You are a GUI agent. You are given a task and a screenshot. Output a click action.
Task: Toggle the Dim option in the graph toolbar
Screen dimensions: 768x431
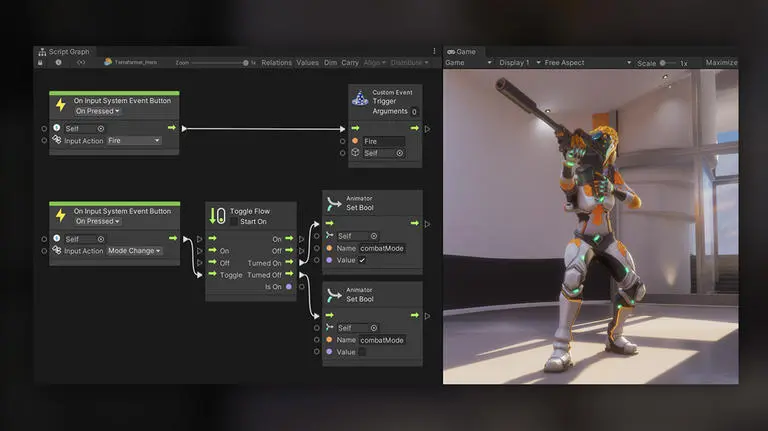tap(331, 63)
